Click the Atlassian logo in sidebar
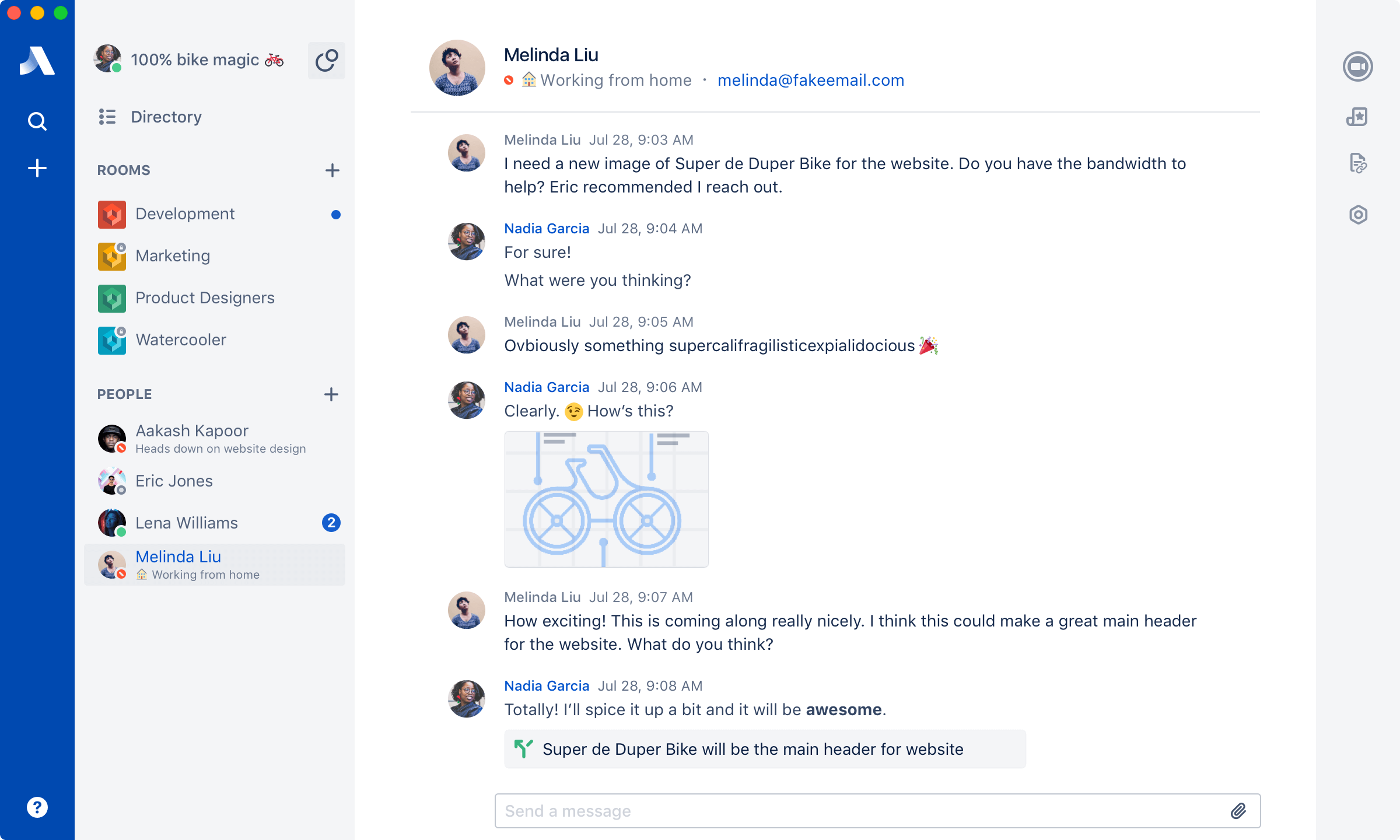This screenshot has width=1400, height=840. 37,61
